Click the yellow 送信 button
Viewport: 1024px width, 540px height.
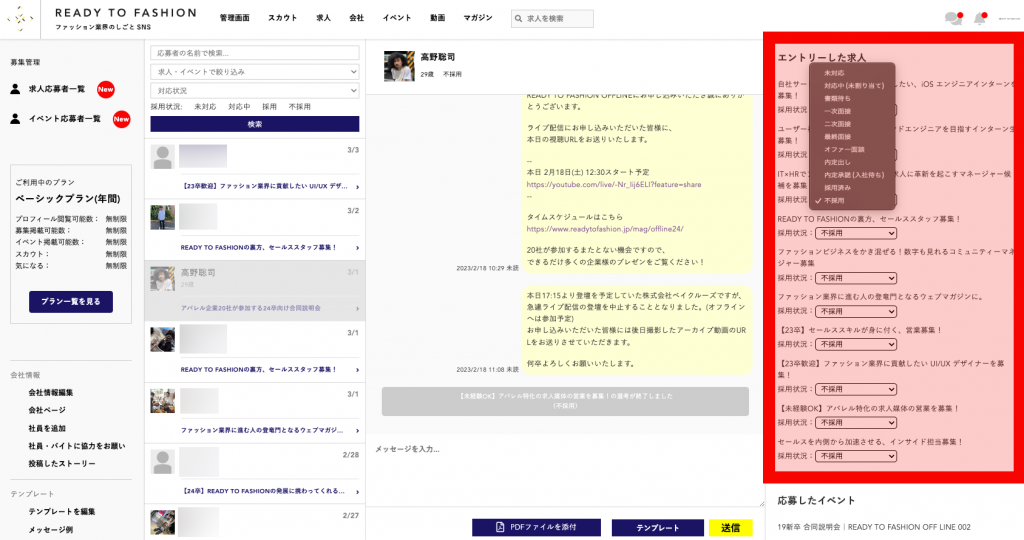tap(731, 528)
